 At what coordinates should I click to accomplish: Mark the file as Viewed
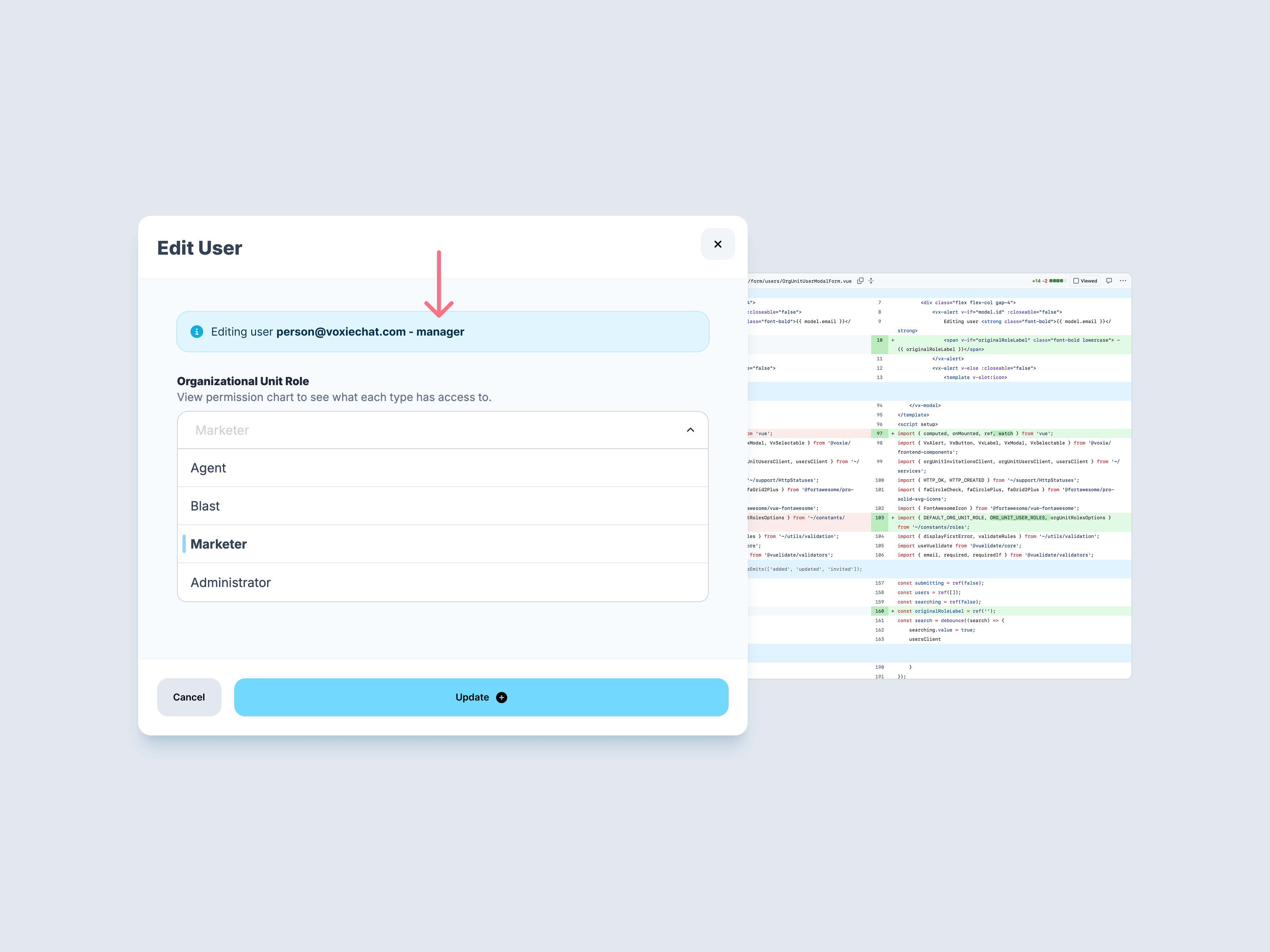pyautogui.click(x=1076, y=281)
